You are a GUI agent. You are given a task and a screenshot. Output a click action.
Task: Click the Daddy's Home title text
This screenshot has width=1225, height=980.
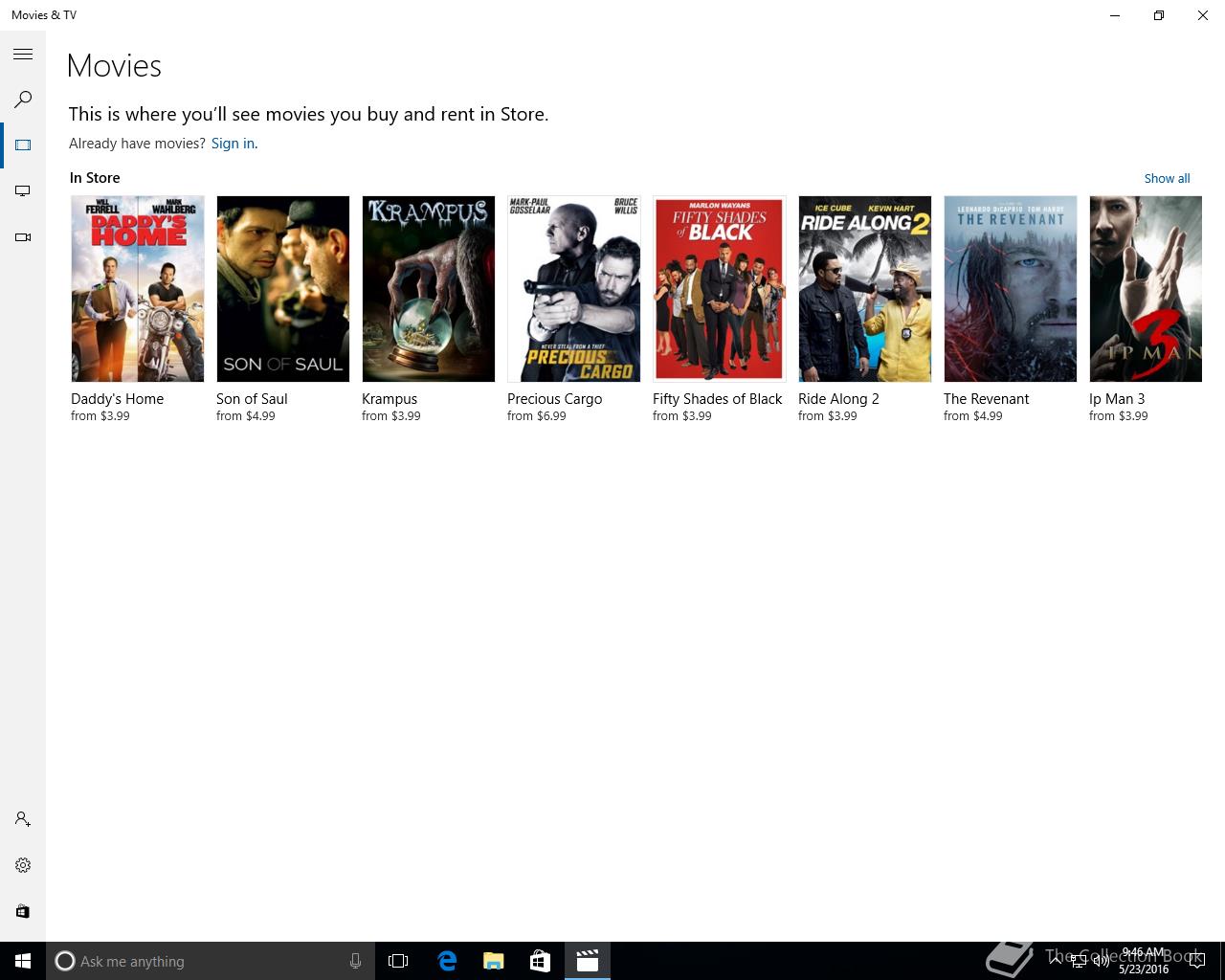[x=117, y=399]
